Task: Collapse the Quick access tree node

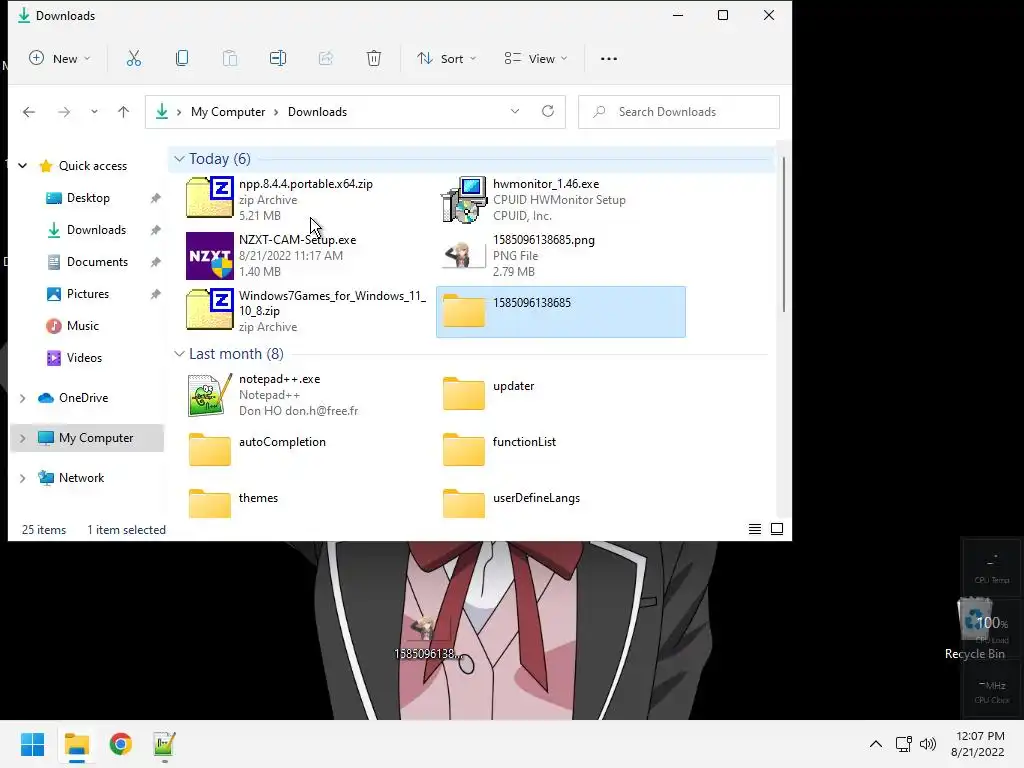Action: coord(22,166)
